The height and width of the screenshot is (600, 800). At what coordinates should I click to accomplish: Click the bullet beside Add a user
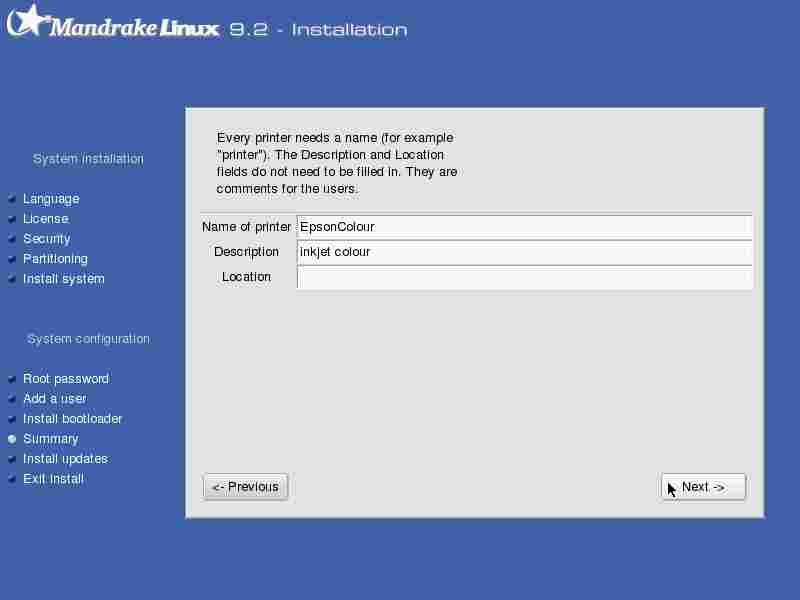click(12, 398)
